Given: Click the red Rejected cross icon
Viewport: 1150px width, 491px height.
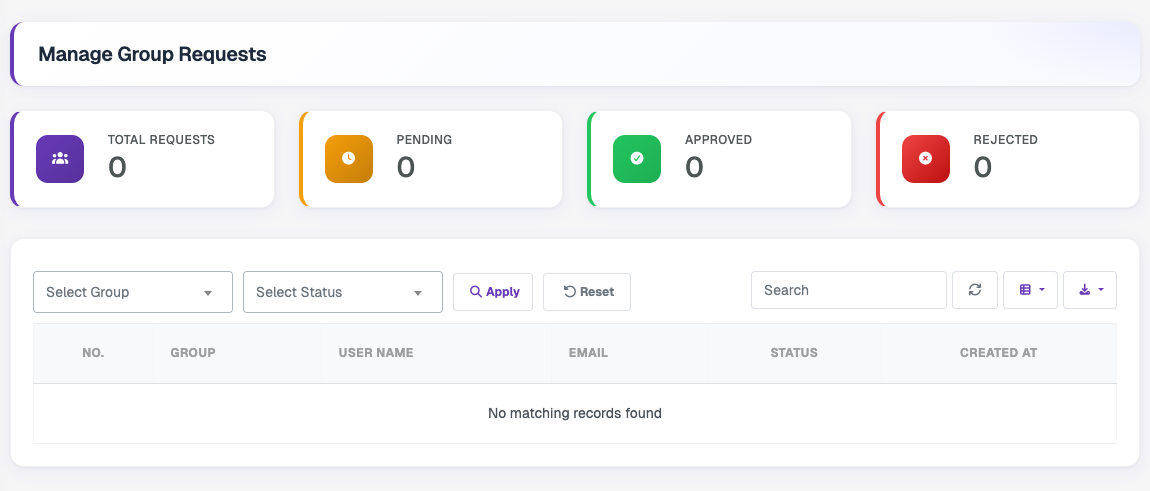Looking at the screenshot, I should tap(926, 159).
